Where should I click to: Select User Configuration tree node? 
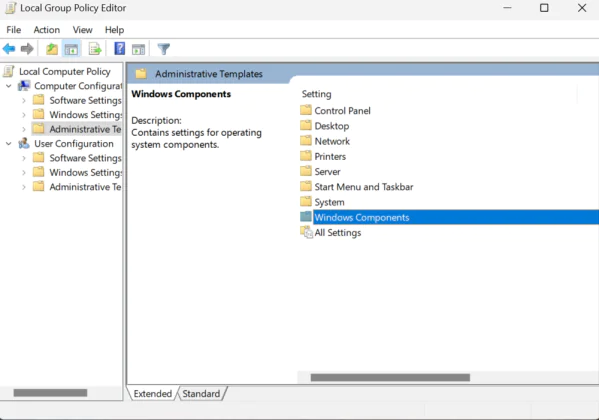(x=74, y=144)
